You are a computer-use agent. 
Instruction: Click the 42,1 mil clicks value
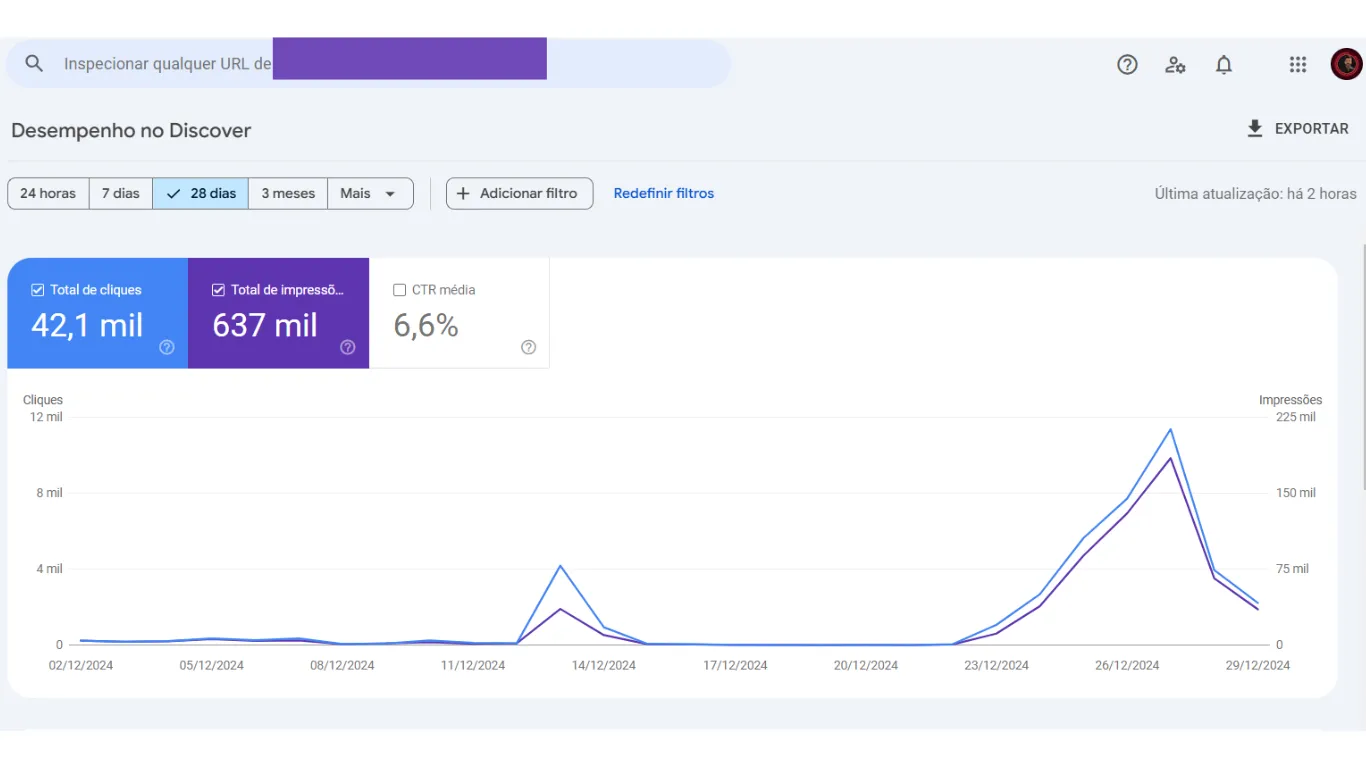[x=87, y=326]
